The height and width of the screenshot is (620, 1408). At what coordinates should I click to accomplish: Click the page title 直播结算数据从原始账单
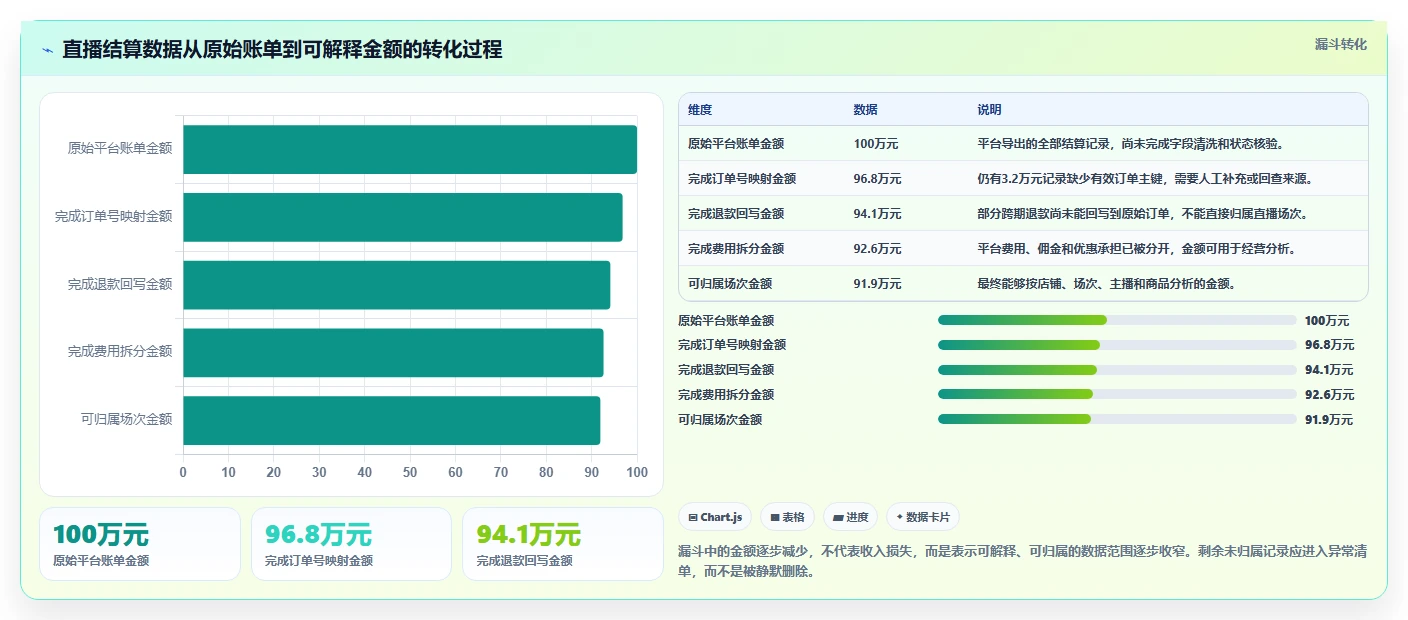pos(282,50)
